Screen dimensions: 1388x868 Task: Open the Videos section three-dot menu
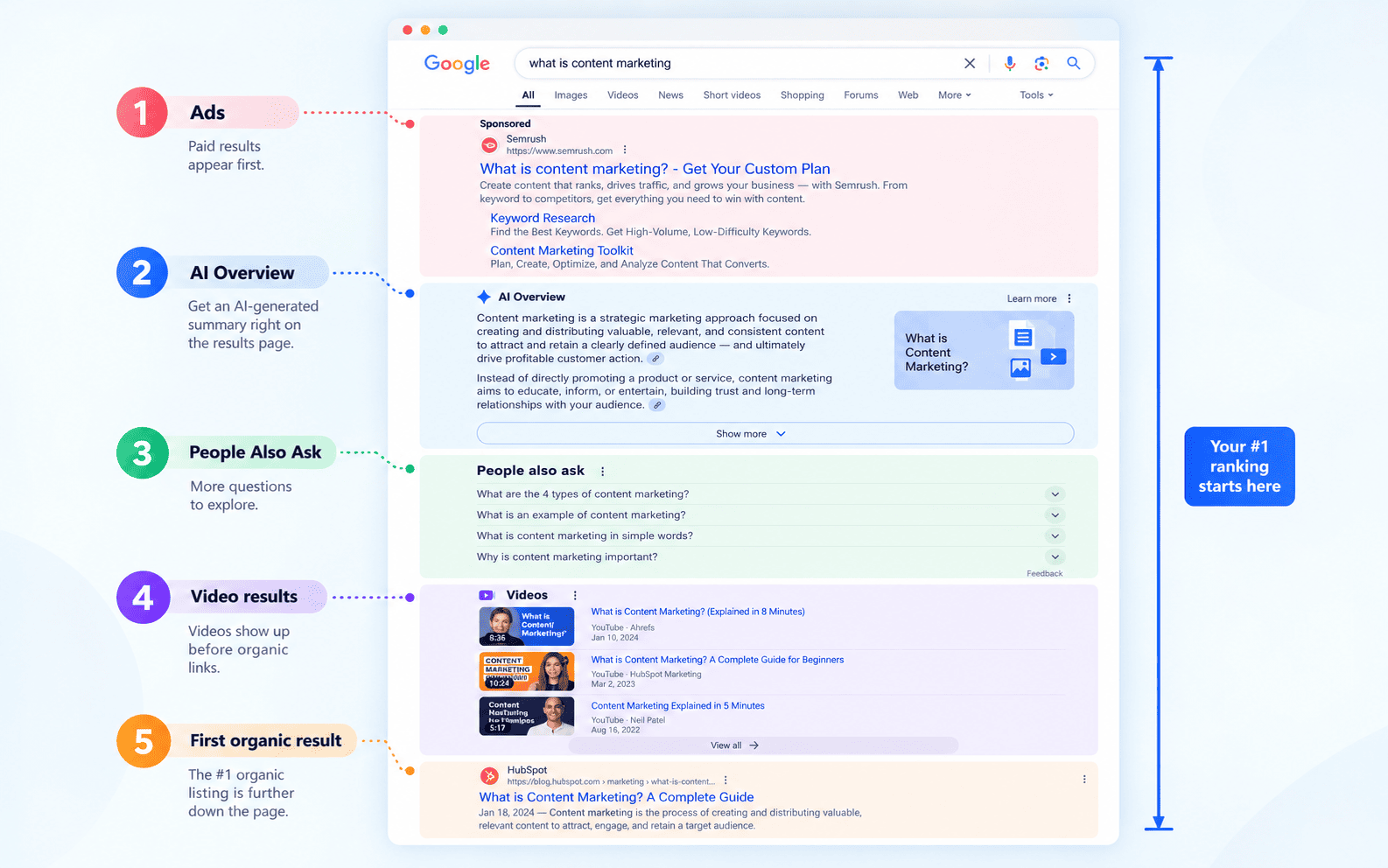(575, 595)
